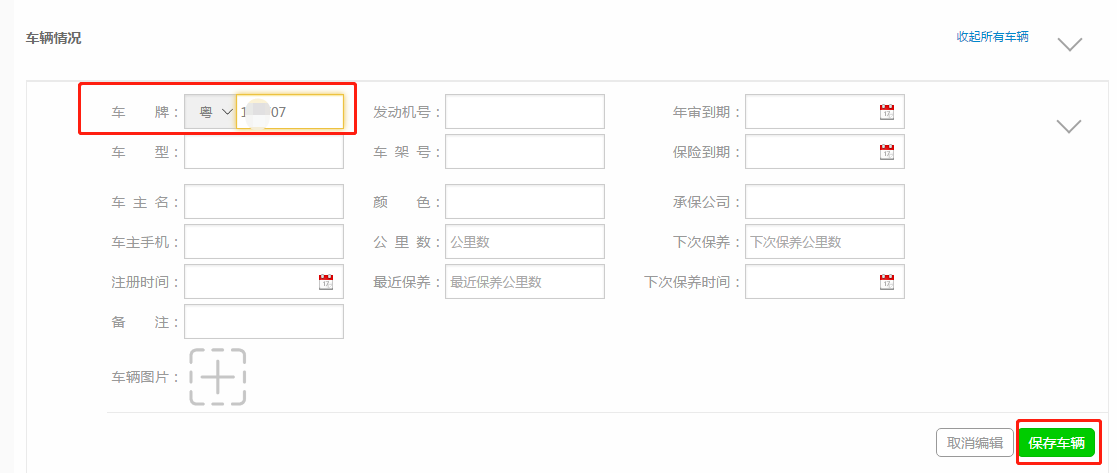Open calendar icon for 保险到期 date
This screenshot has width=1117, height=473.
pyautogui.click(x=886, y=152)
